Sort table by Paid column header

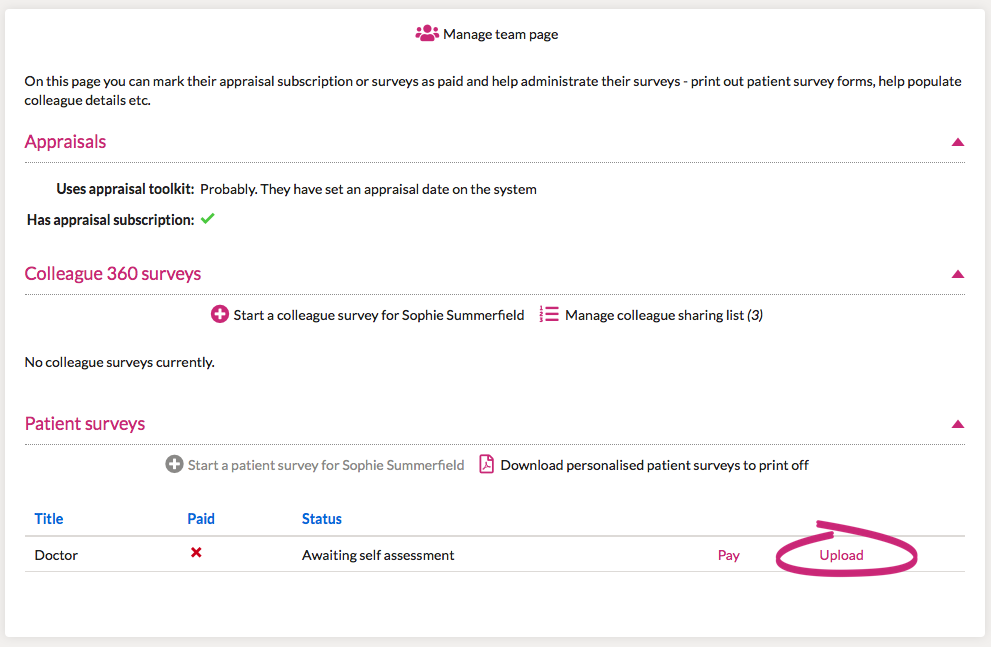click(201, 519)
